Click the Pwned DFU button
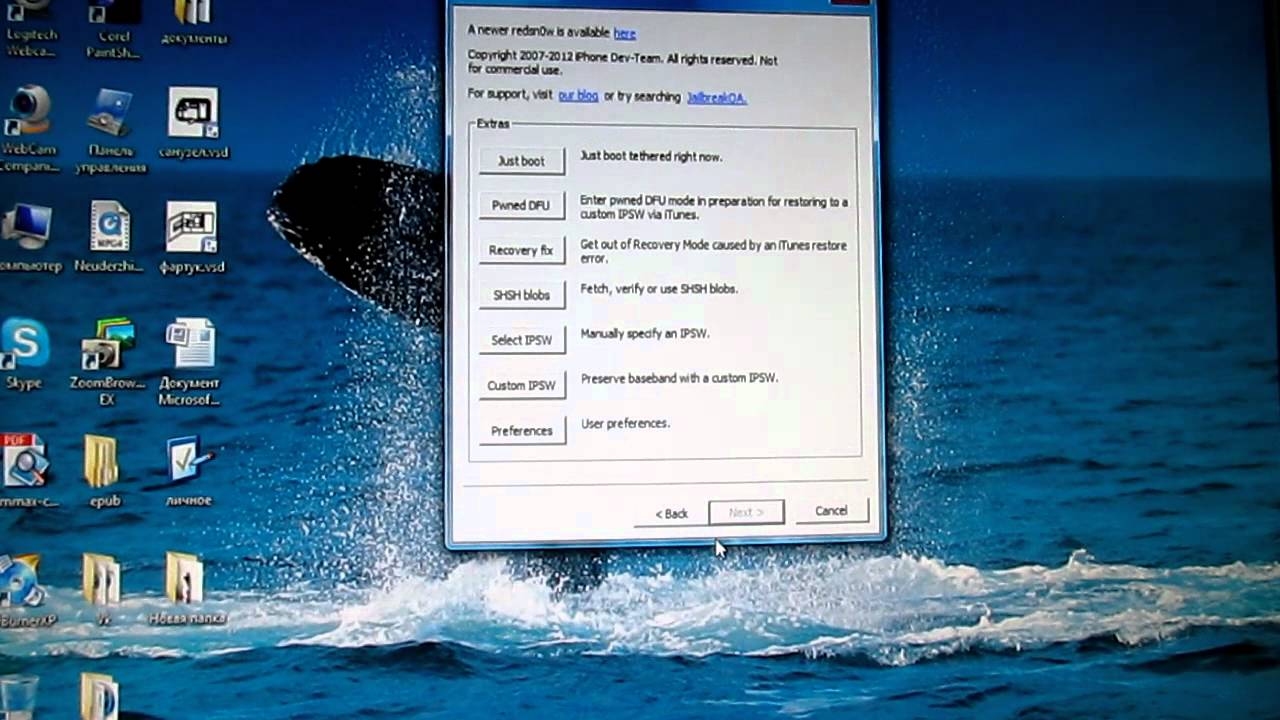 pos(521,205)
